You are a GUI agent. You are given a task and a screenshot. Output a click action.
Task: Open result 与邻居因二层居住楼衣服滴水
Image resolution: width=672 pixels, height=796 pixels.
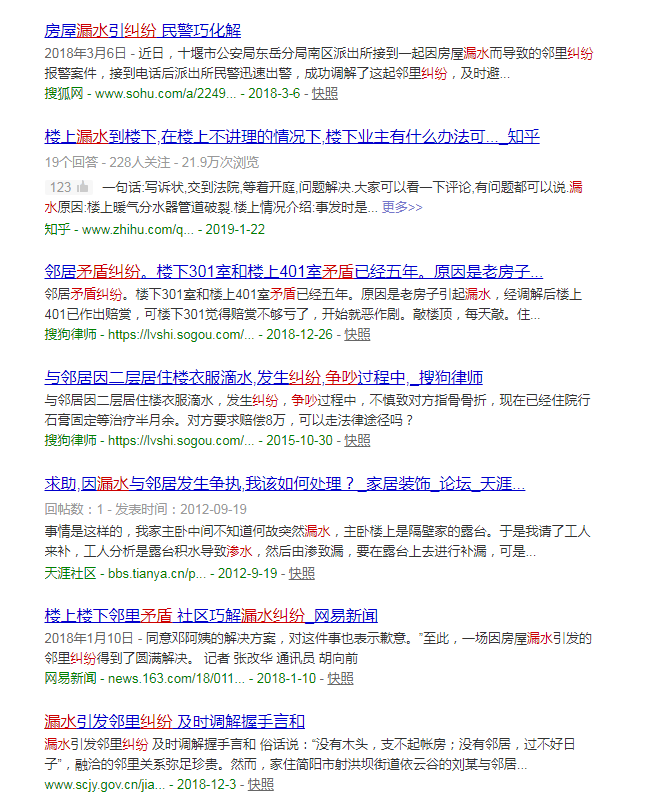pos(264,377)
